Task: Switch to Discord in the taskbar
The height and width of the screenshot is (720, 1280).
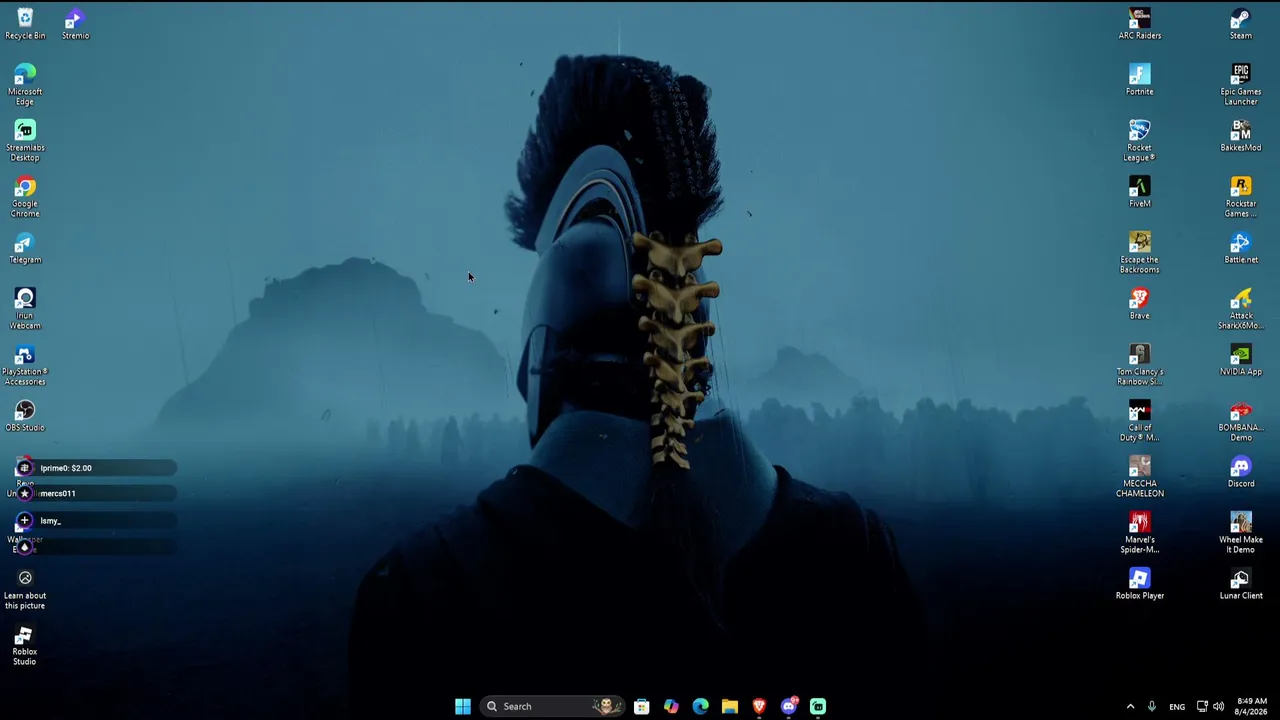Action: point(789,706)
